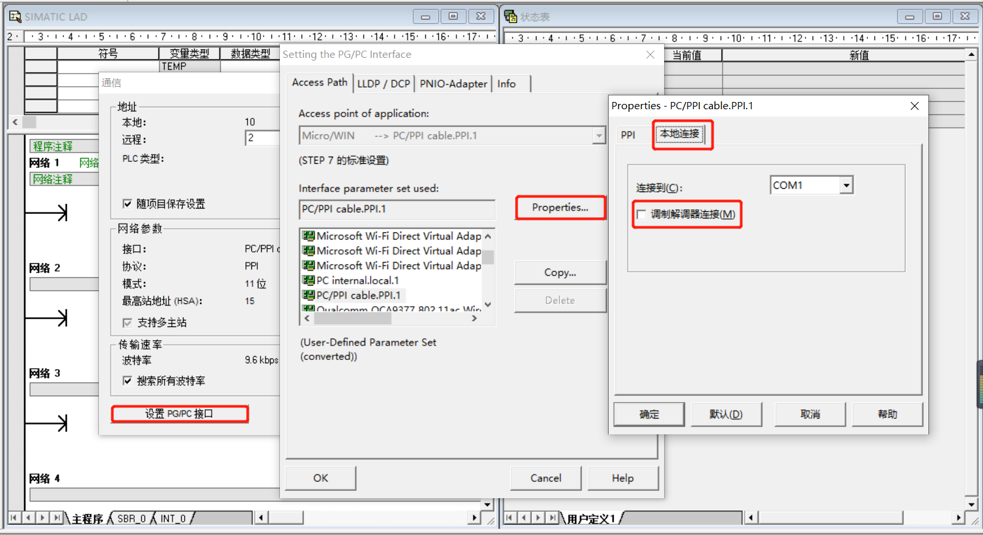This screenshot has width=983, height=535.
Task: Select Network 2 label in LAD editor
Action: [45, 268]
